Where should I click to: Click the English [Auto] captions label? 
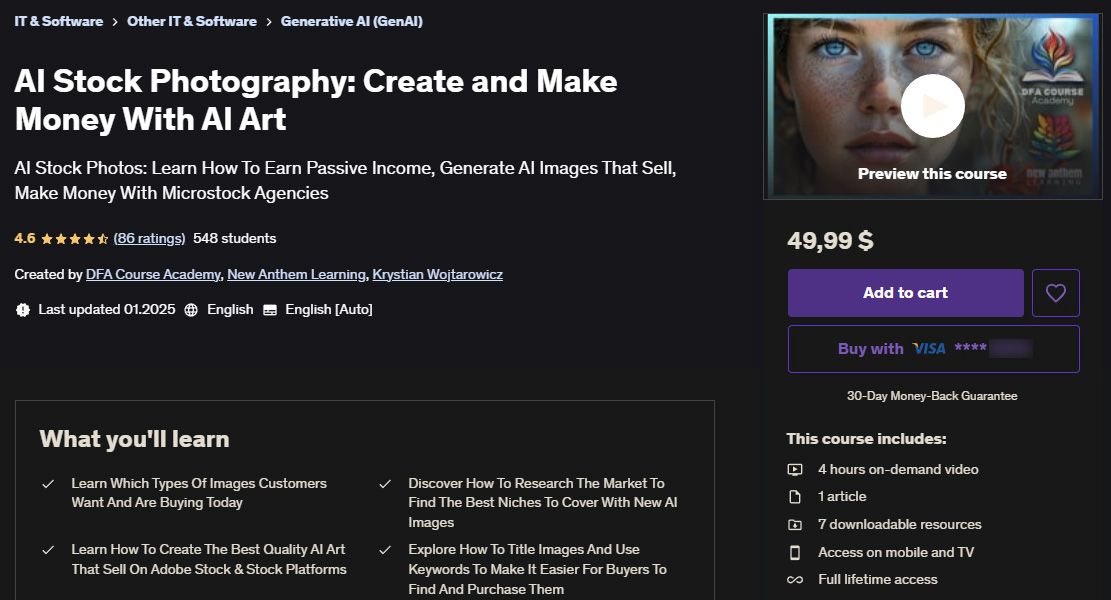point(329,310)
